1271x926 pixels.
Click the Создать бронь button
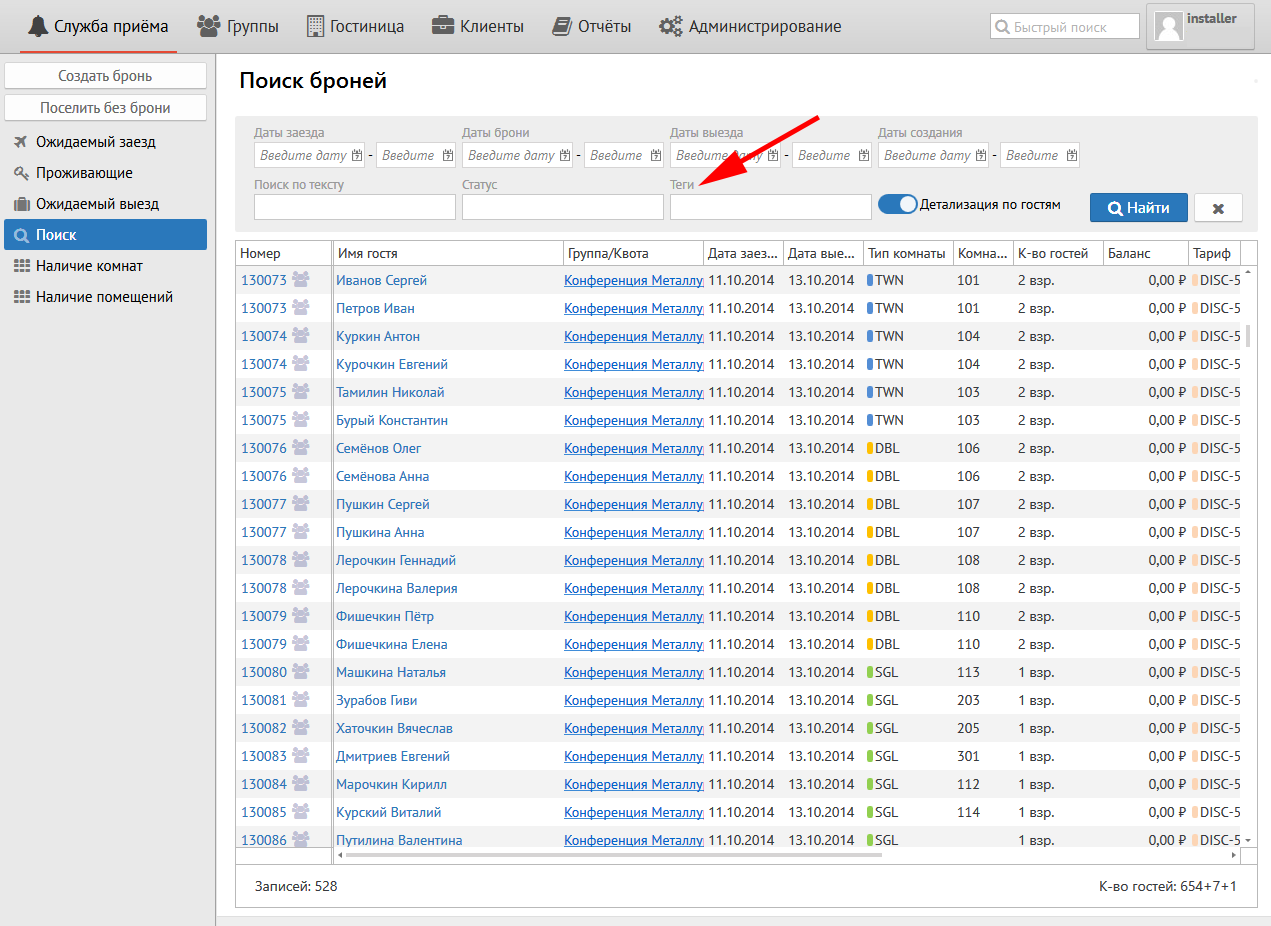pyautogui.click(x=105, y=76)
